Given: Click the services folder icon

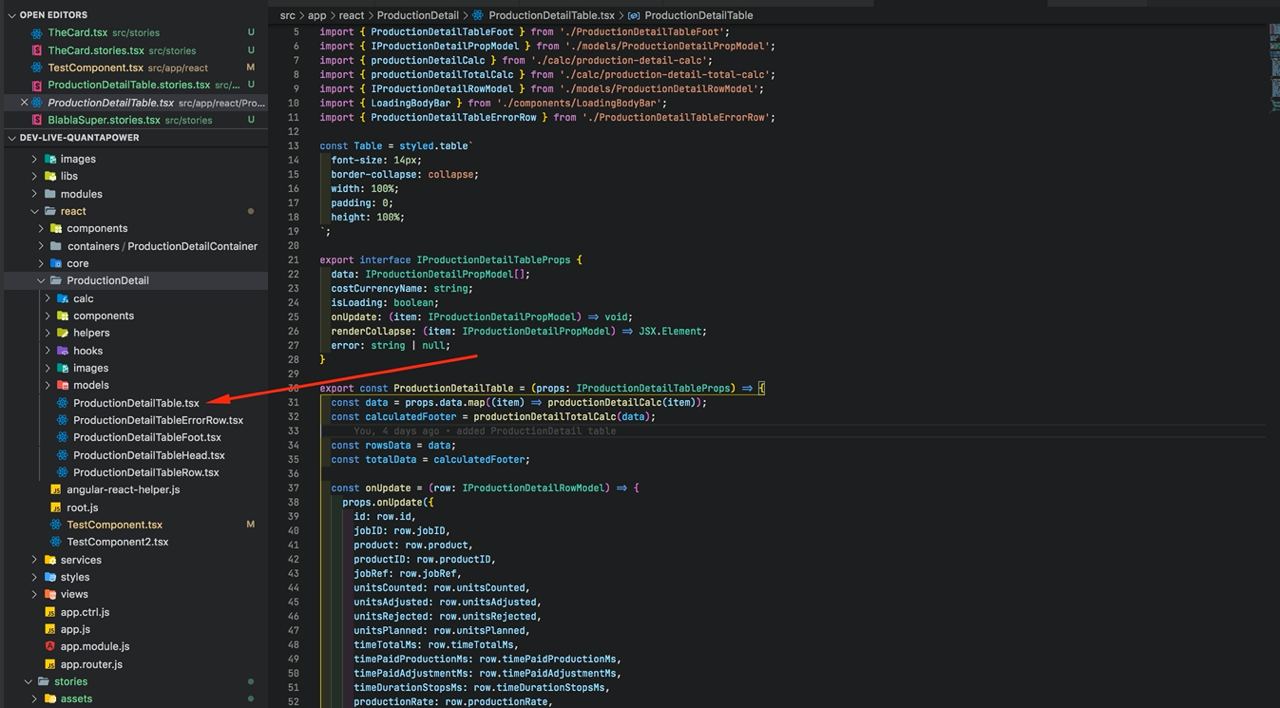Looking at the screenshot, I should click(x=50, y=560).
